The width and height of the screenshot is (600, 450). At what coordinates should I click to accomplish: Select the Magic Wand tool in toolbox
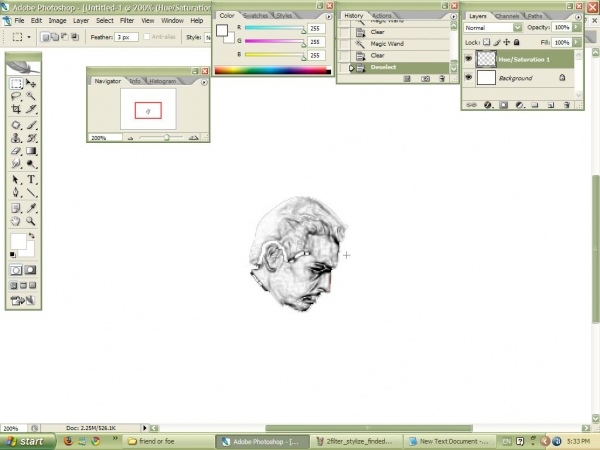point(31,96)
